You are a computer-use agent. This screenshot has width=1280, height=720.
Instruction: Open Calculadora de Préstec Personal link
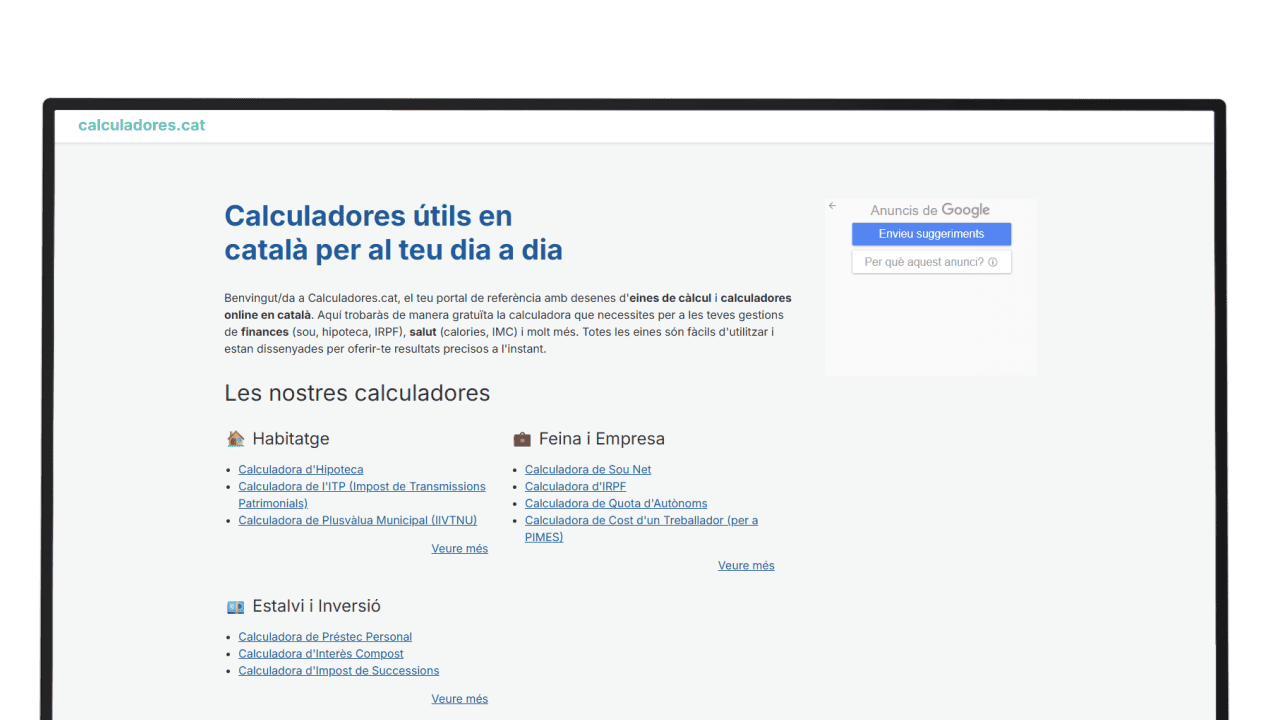pos(325,637)
